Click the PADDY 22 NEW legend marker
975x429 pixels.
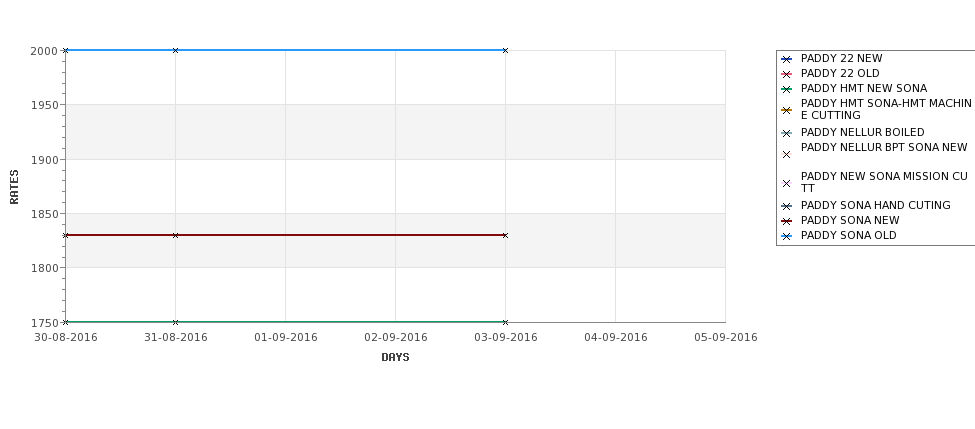tap(786, 60)
